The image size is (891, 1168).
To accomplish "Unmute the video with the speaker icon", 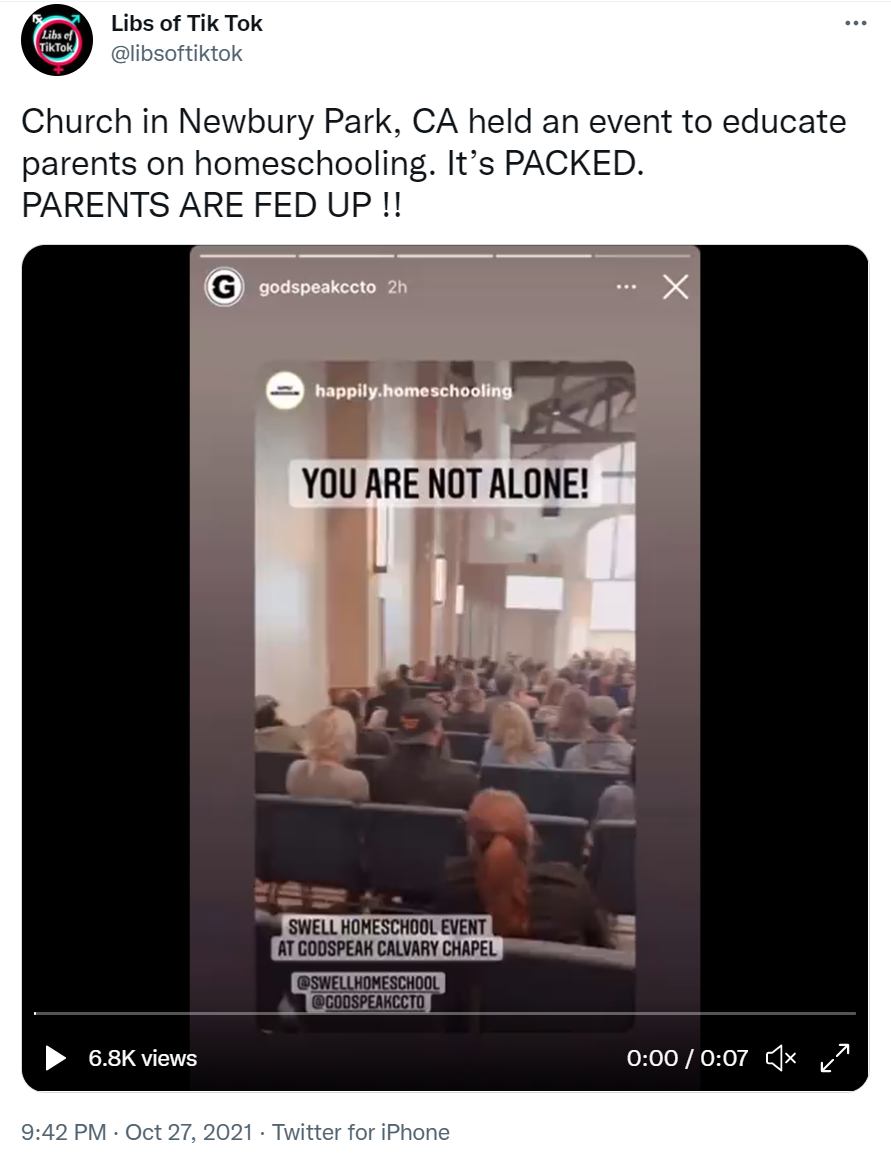I will (x=781, y=1058).
